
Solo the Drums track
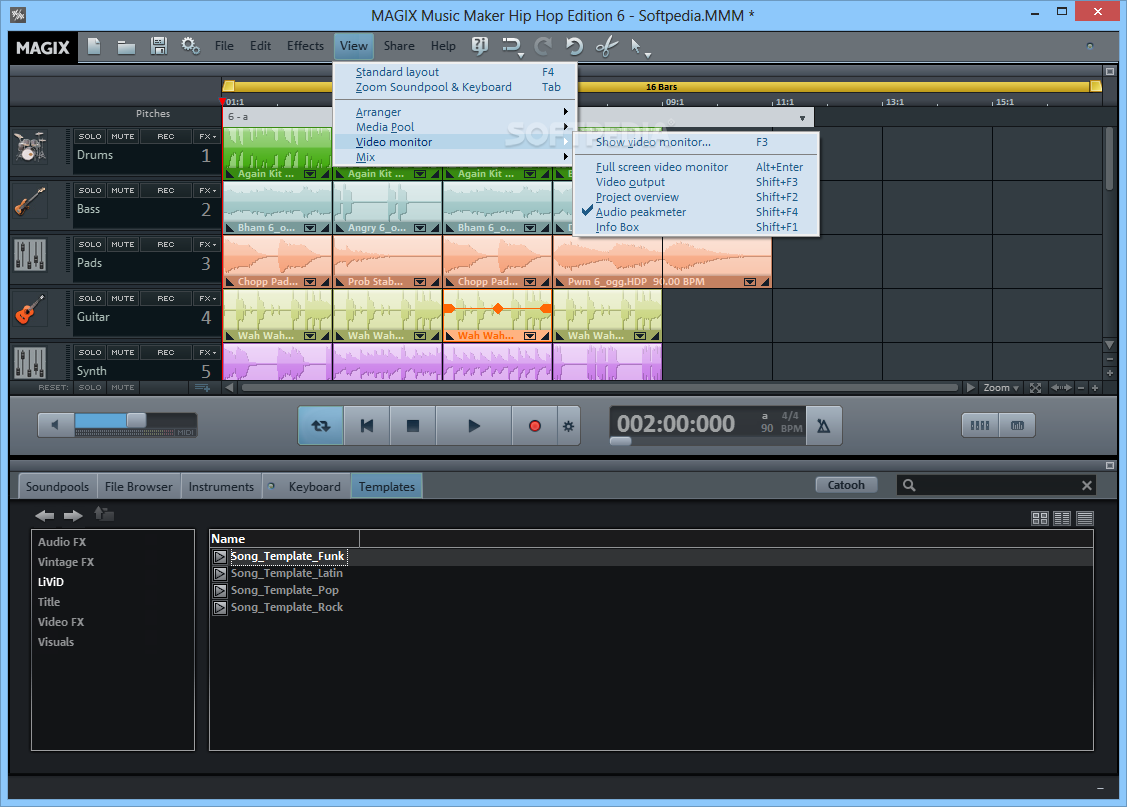tap(90, 137)
